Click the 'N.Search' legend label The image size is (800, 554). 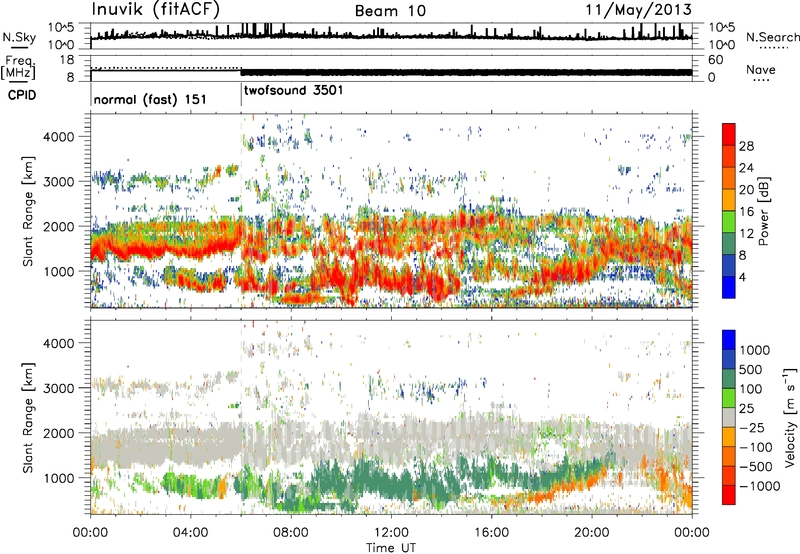(x=772, y=37)
